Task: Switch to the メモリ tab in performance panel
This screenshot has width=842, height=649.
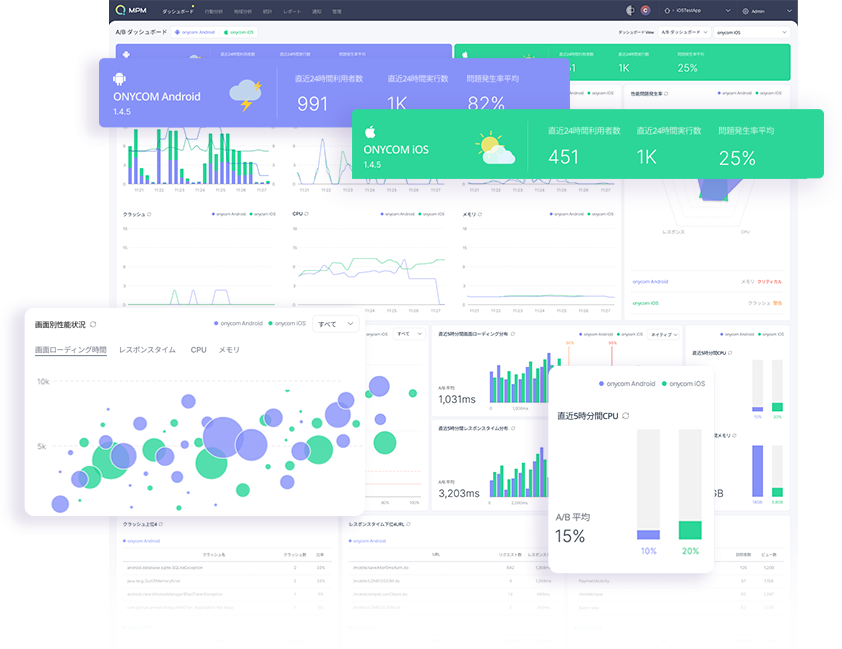Action: click(x=229, y=350)
